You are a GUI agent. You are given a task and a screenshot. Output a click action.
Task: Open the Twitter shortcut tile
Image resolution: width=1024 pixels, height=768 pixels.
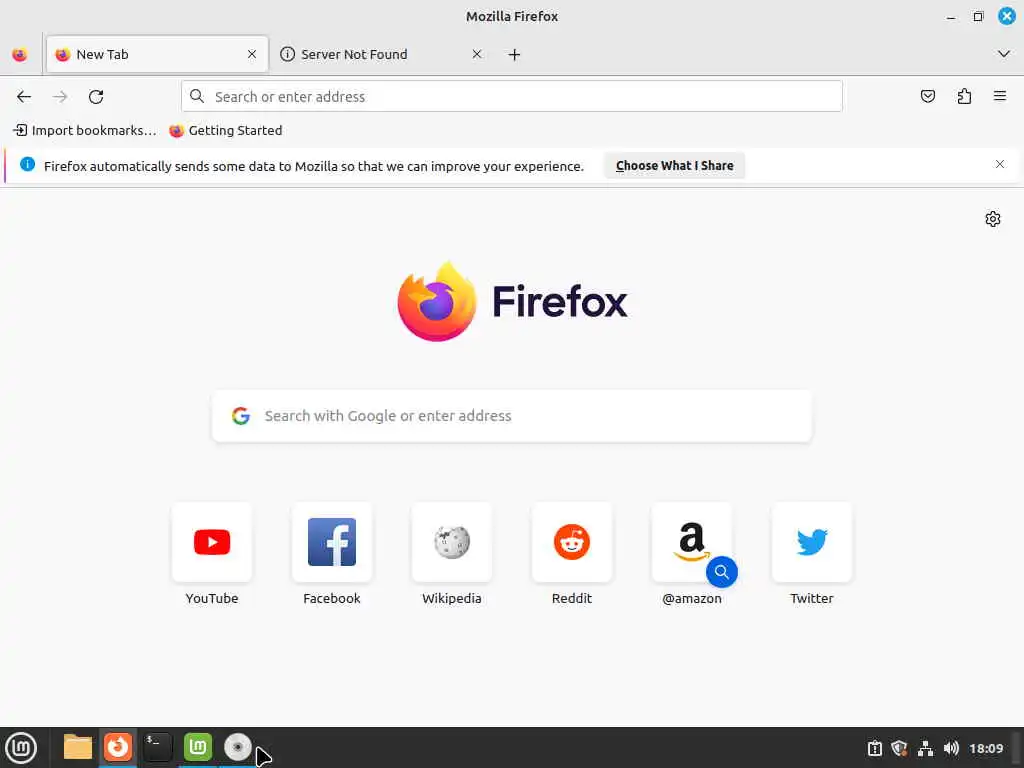click(x=812, y=542)
